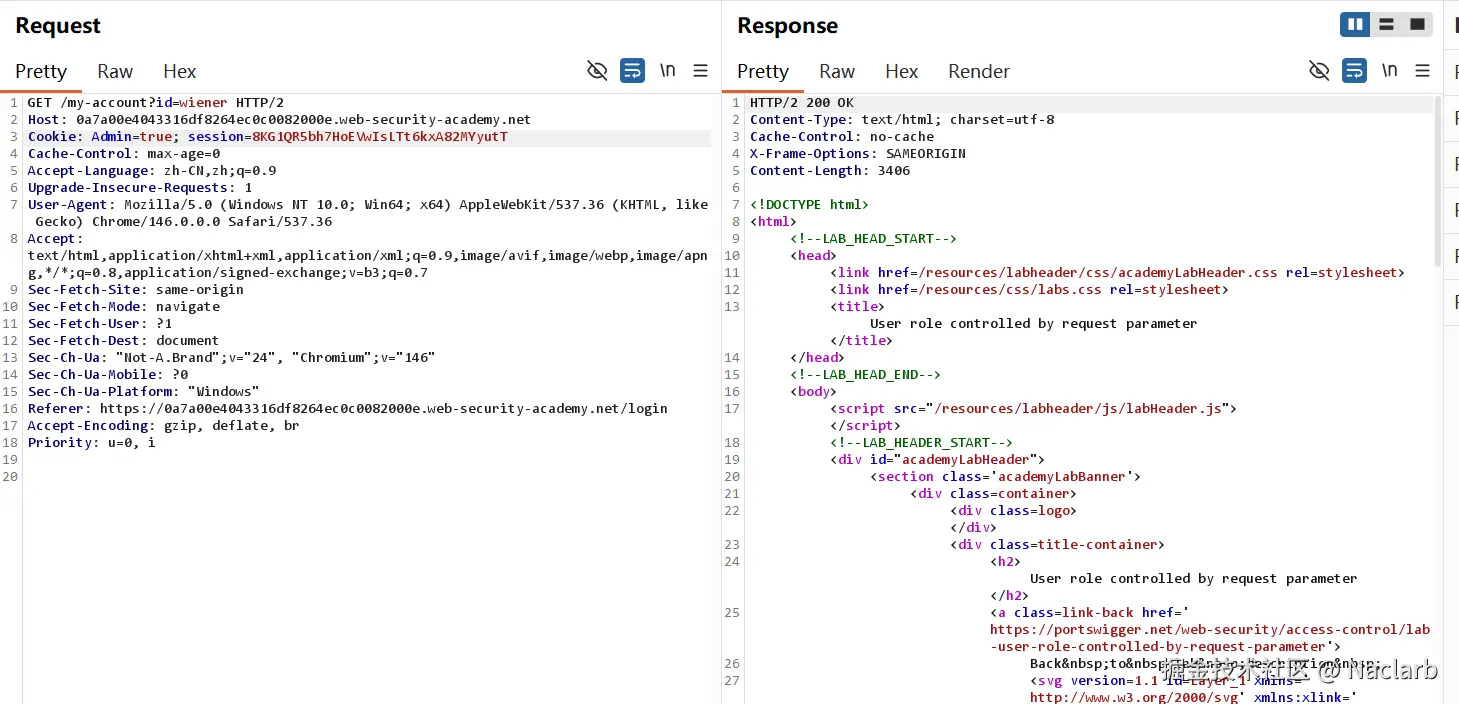Click the 'Sec-Ch-Ua-Mobile: ?0' header
1459x704 pixels.
coord(107,374)
